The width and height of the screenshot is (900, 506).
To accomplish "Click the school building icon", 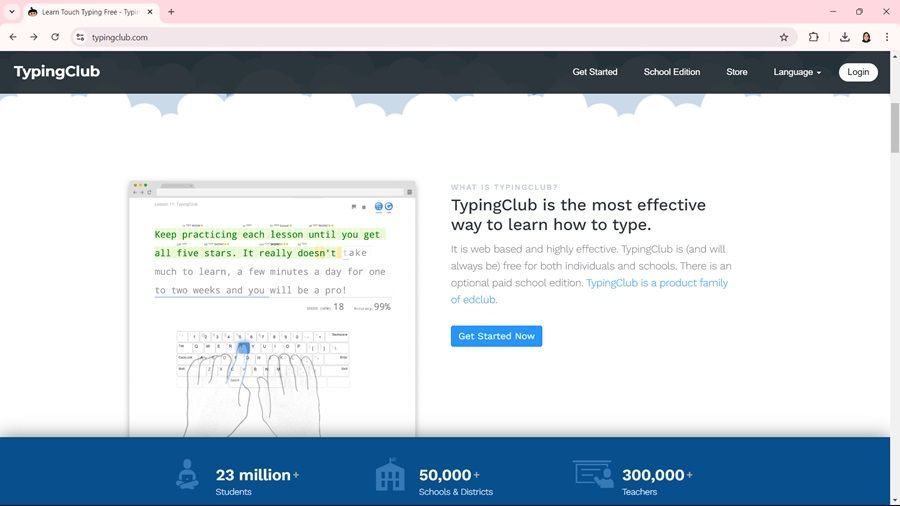I will coord(390,474).
